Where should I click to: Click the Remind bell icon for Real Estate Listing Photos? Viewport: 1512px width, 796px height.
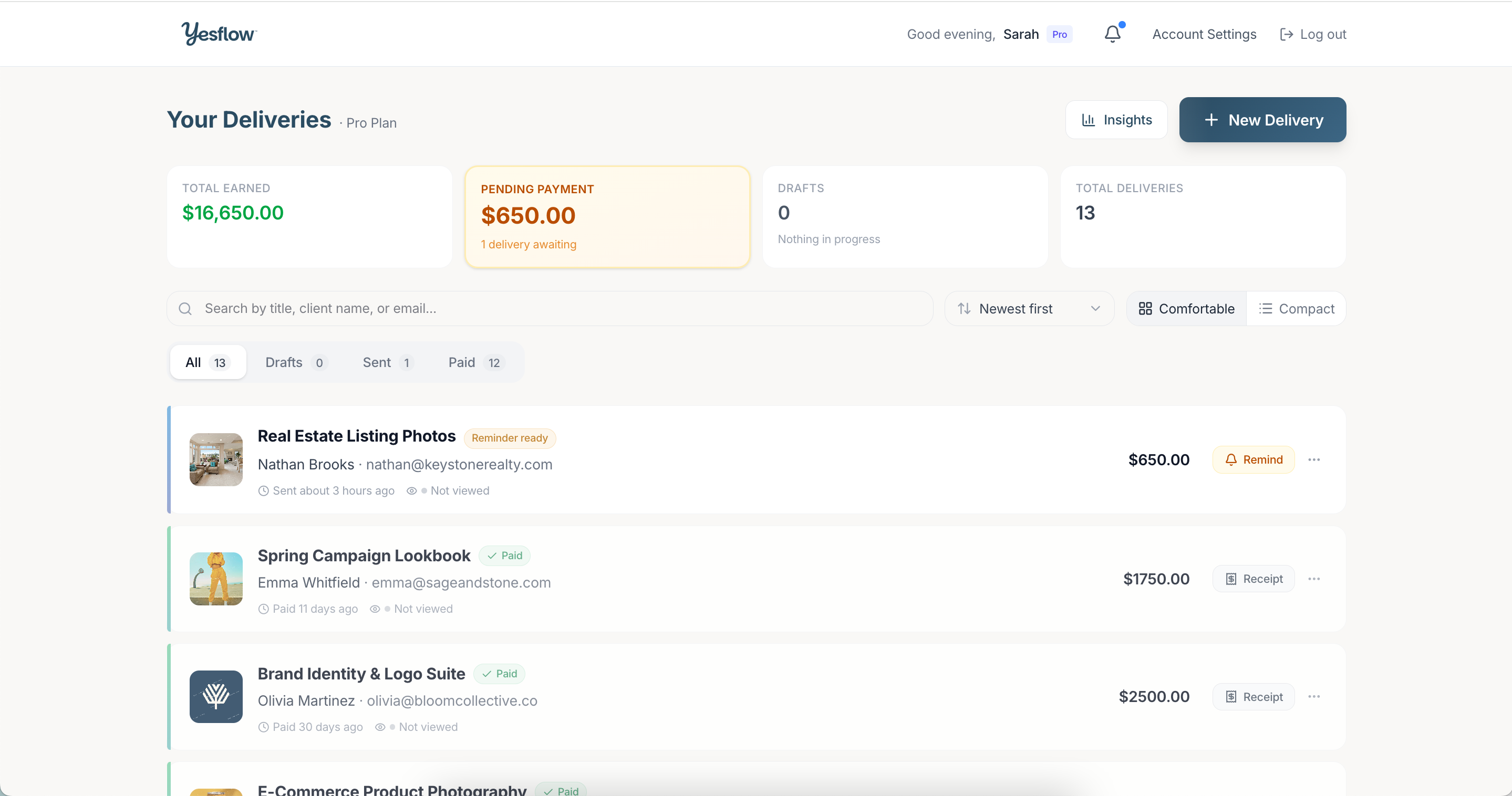point(1231,459)
